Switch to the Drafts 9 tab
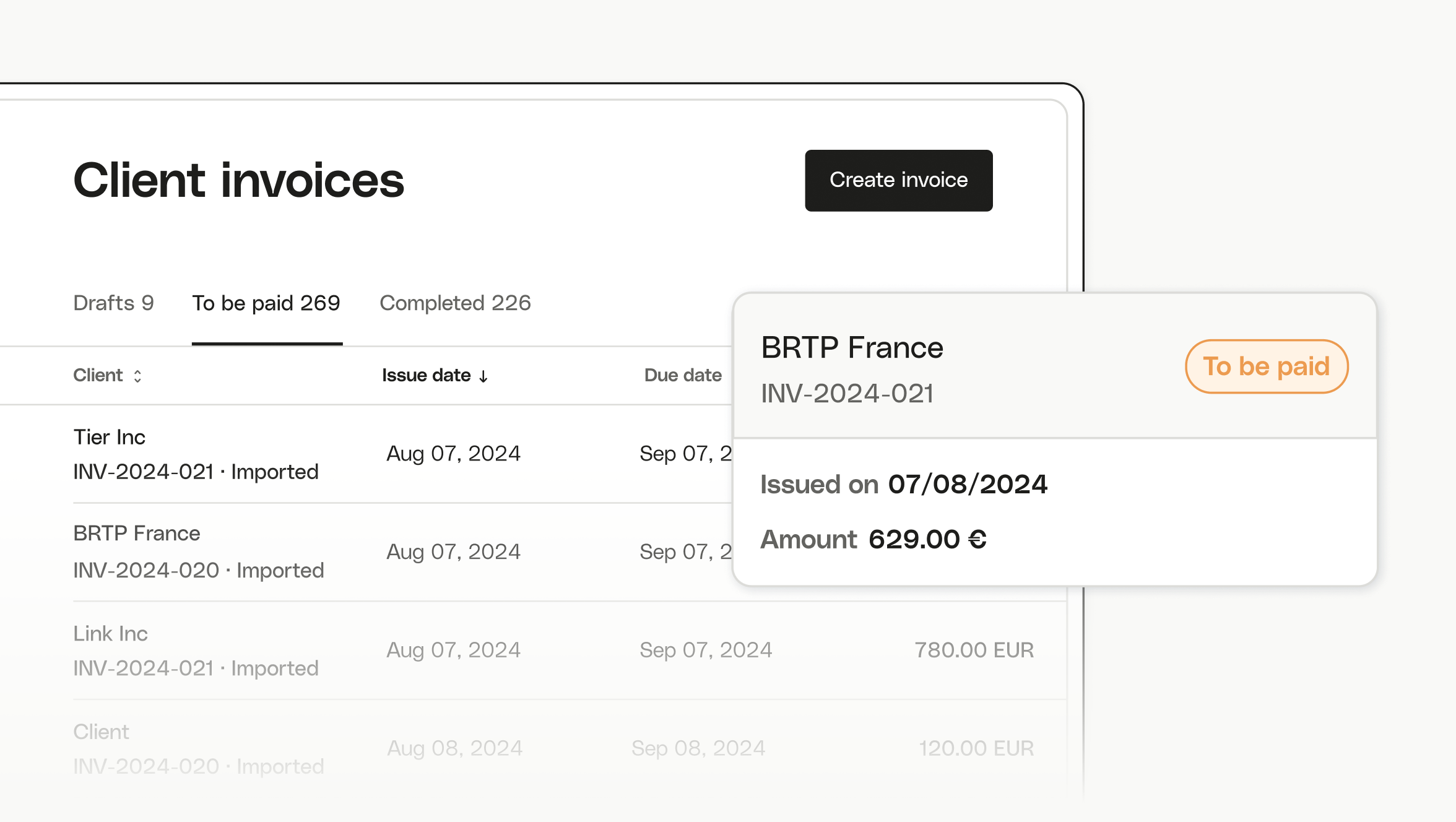 point(113,303)
